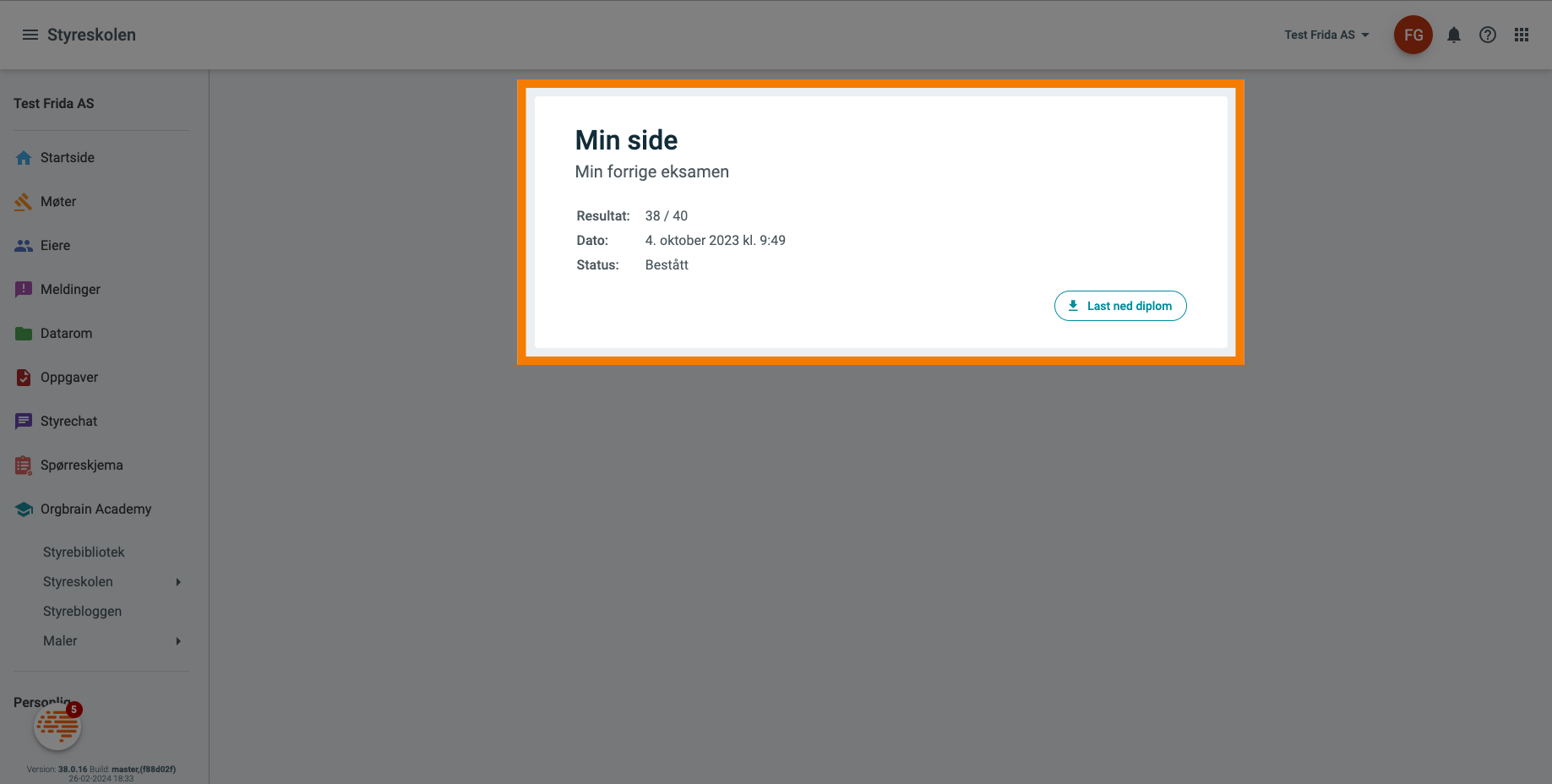Open the floating assistant widget with badge
Screen dimensions: 1552x784
pyautogui.click(x=57, y=727)
